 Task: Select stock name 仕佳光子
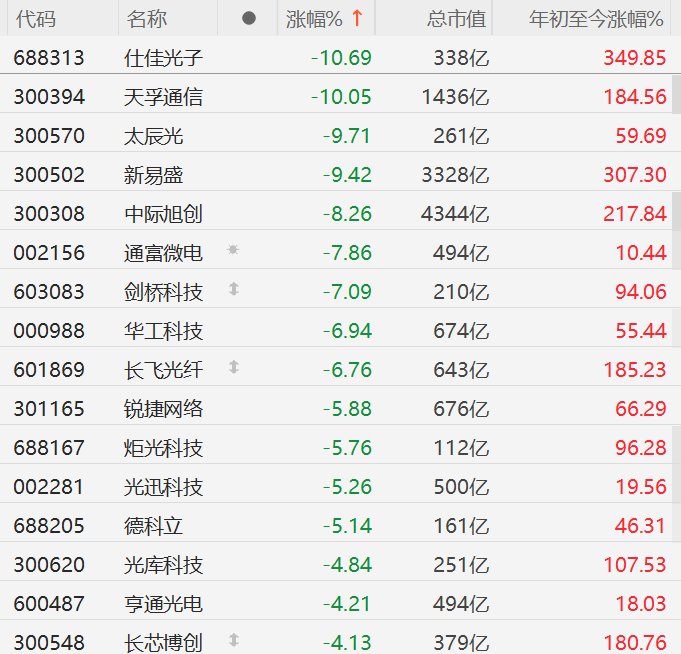163,58
